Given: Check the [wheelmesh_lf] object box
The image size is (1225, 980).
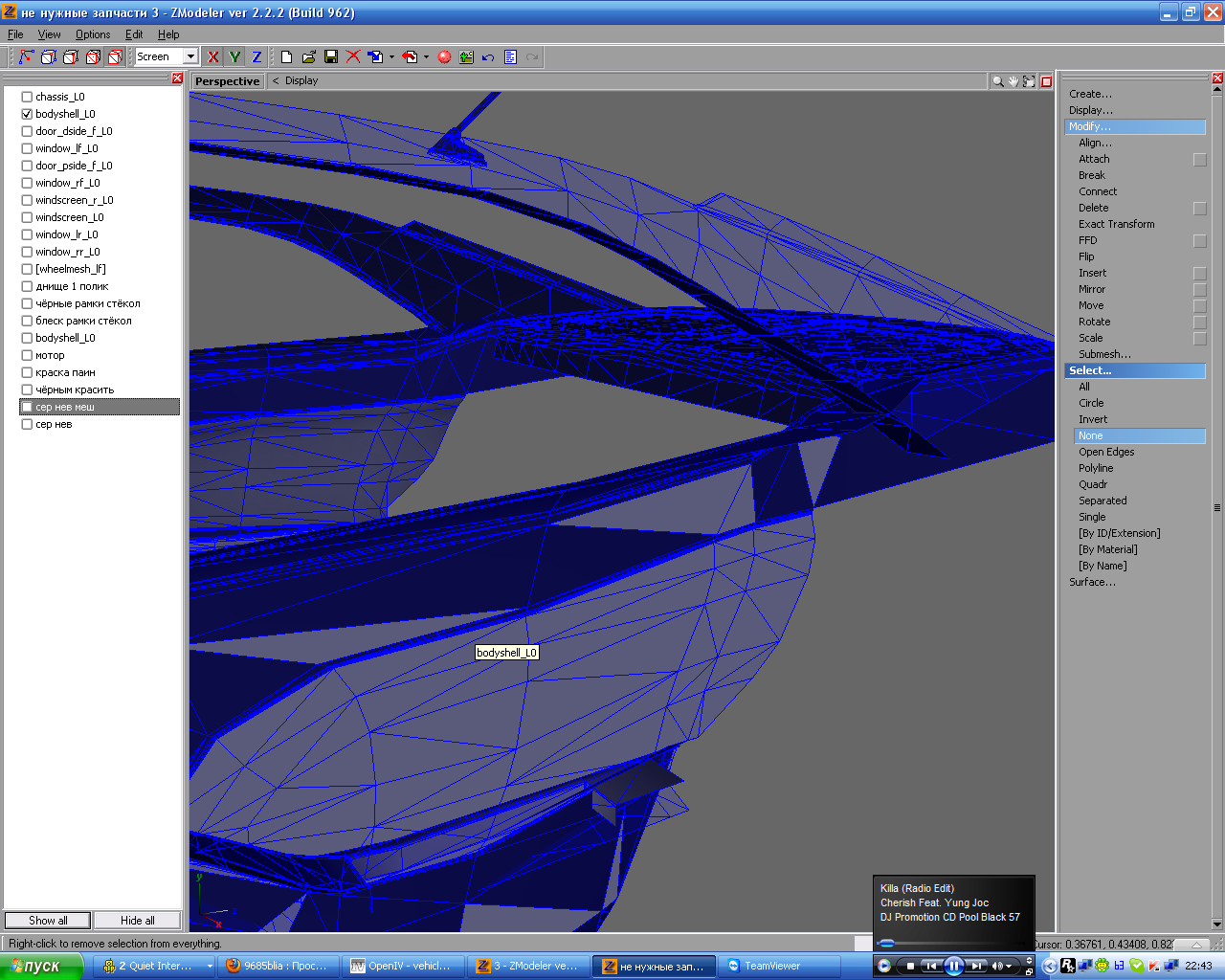Looking at the screenshot, I should pyautogui.click(x=27, y=269).
